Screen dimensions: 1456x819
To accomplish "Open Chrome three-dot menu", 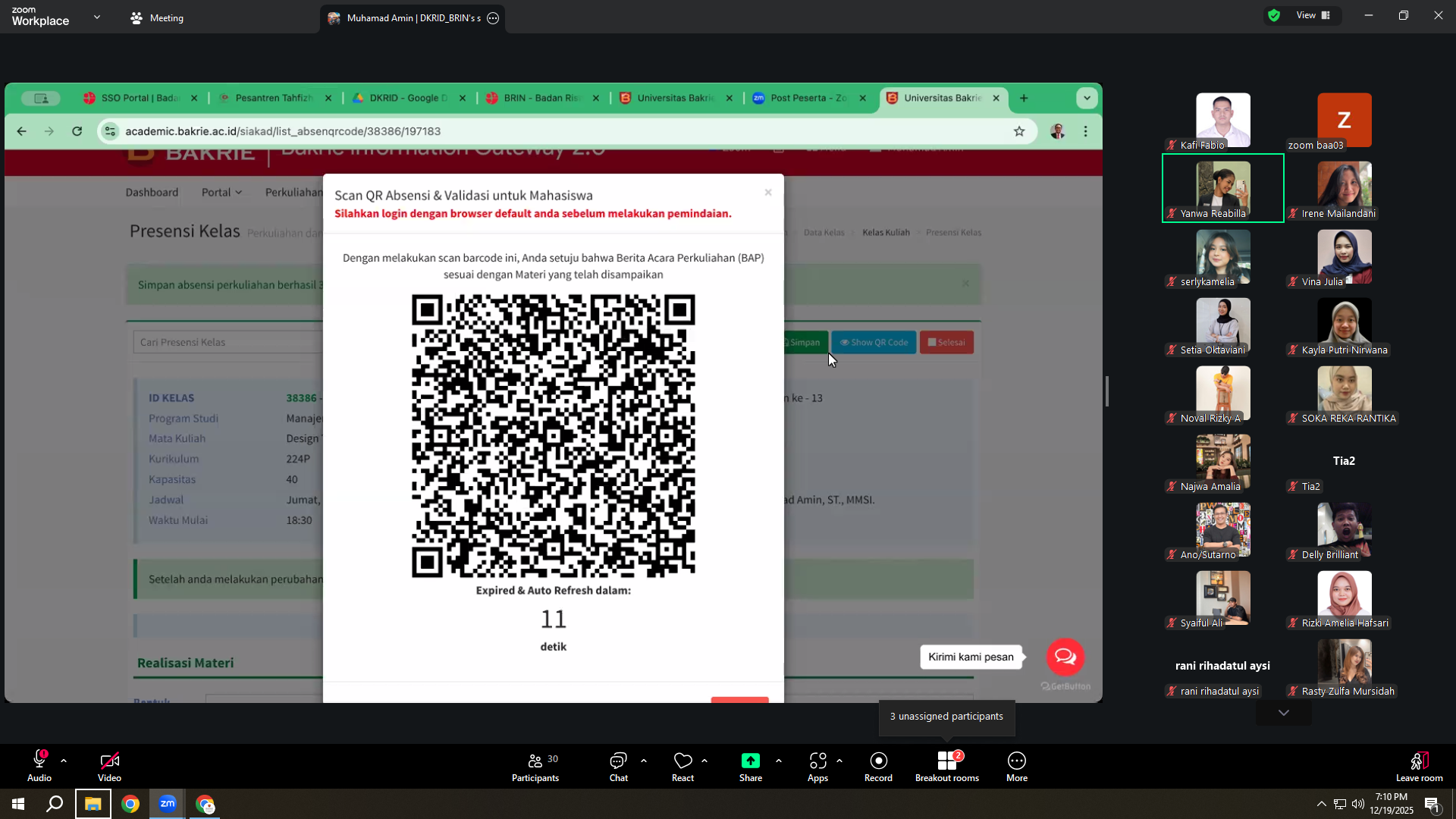I will (1086, 131).
